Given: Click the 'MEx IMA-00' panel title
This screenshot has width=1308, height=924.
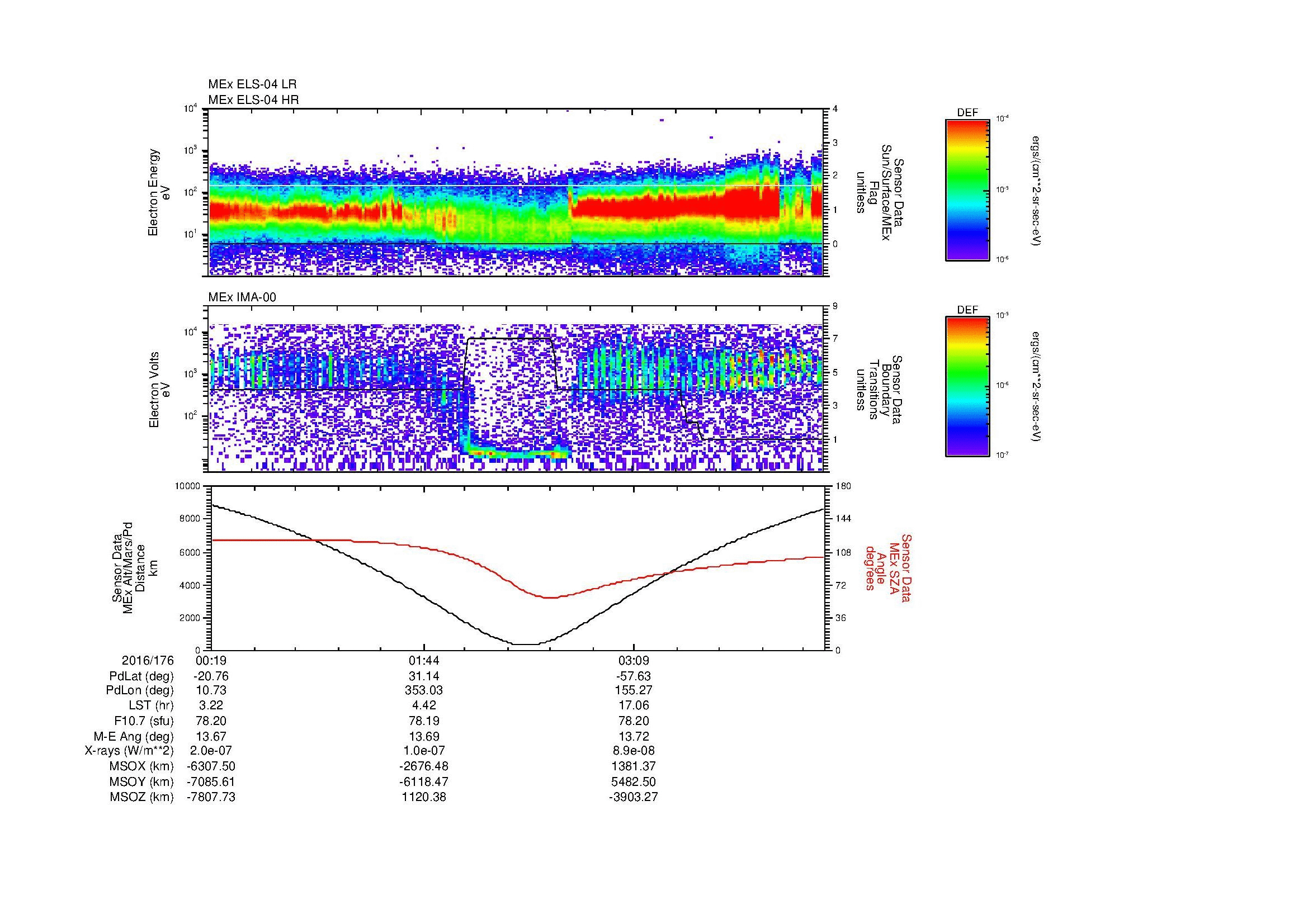Looking at the screenshot, I should tap(242, 297).
